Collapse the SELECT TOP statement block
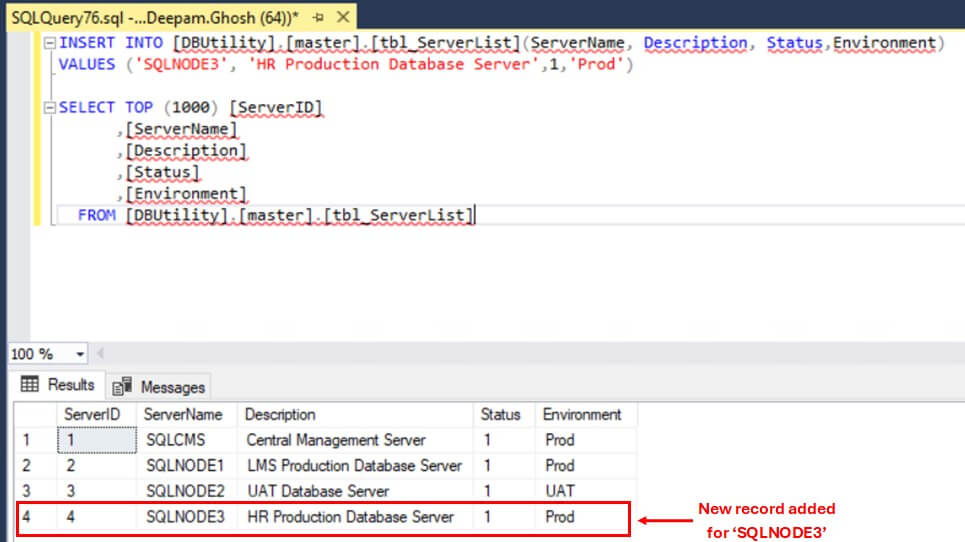The width and height of the screenshot is (965, 542). pos(48,108)
